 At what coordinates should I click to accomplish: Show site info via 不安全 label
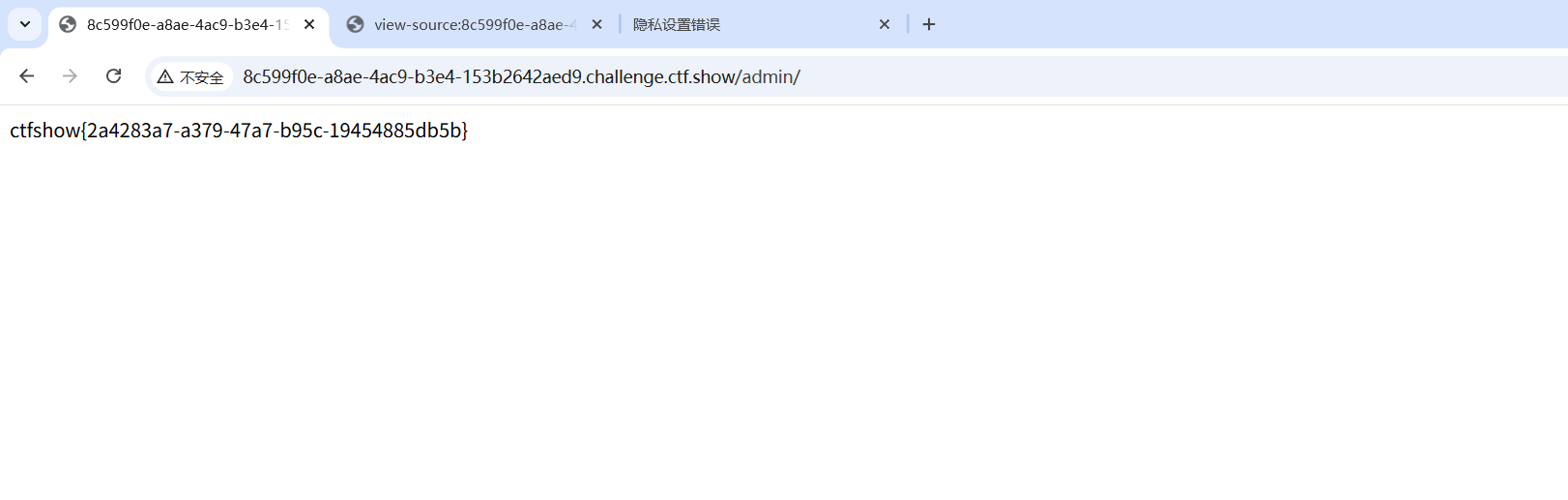(x=201, y=77)
